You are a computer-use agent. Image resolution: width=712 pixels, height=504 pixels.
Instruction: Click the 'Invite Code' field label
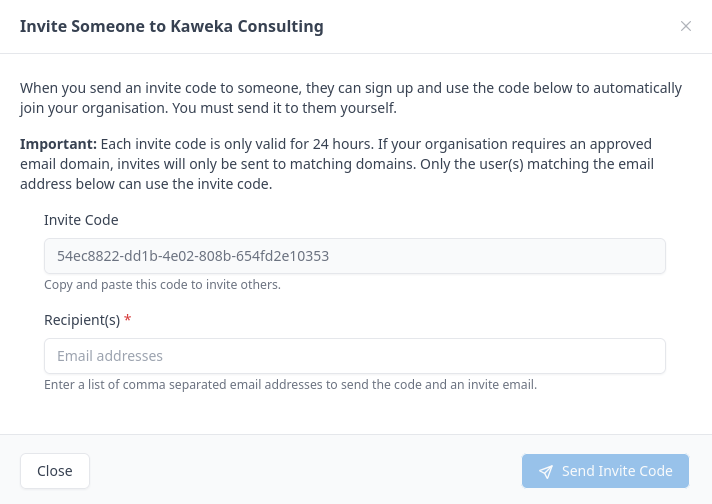coord(81,220)
